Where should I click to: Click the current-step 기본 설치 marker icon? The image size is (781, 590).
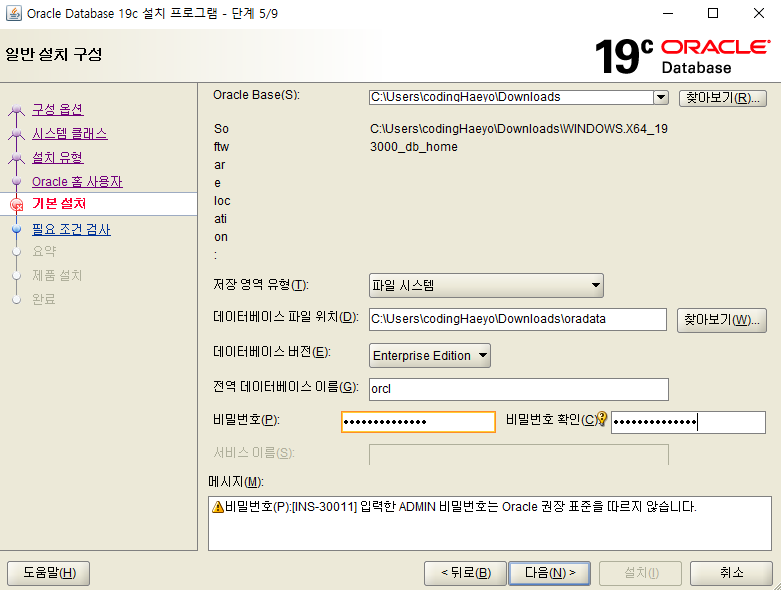click(x=16, y=204)
